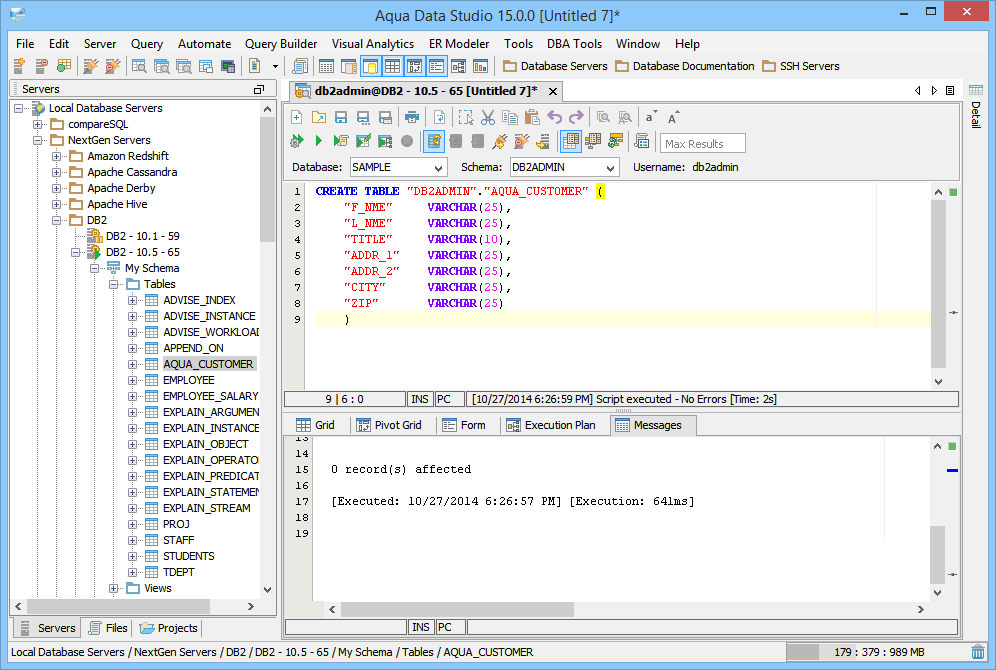Toggle the auto-commit button in query toolbar
Screen dimensions: 996x670
434,141
